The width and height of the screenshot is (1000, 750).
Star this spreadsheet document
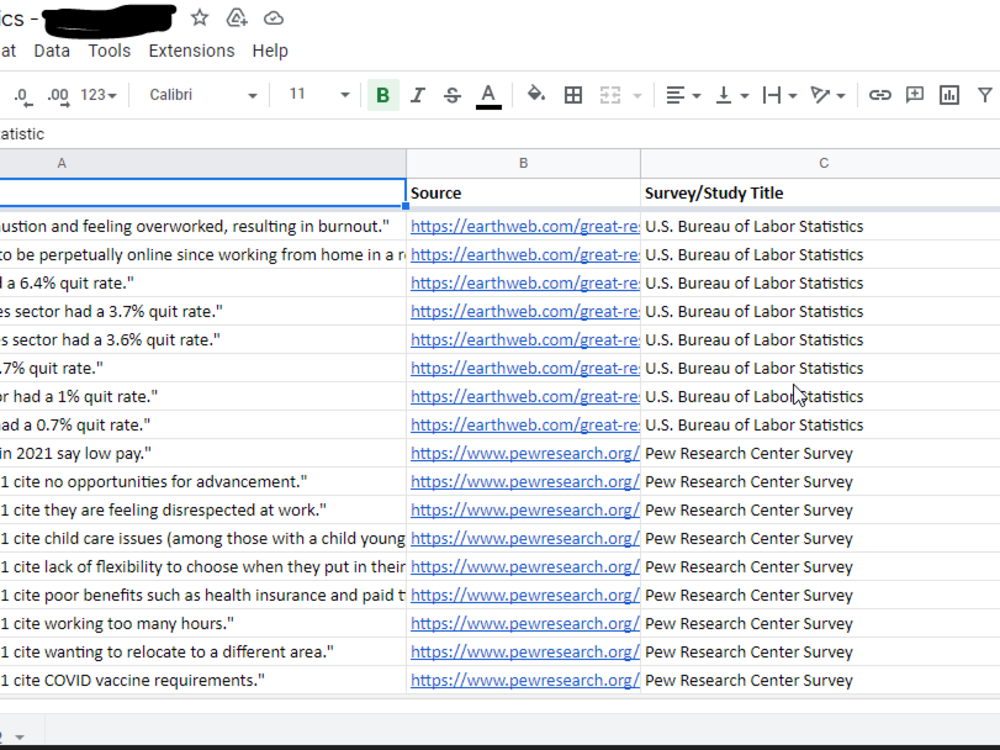click(x=200, y=18)
